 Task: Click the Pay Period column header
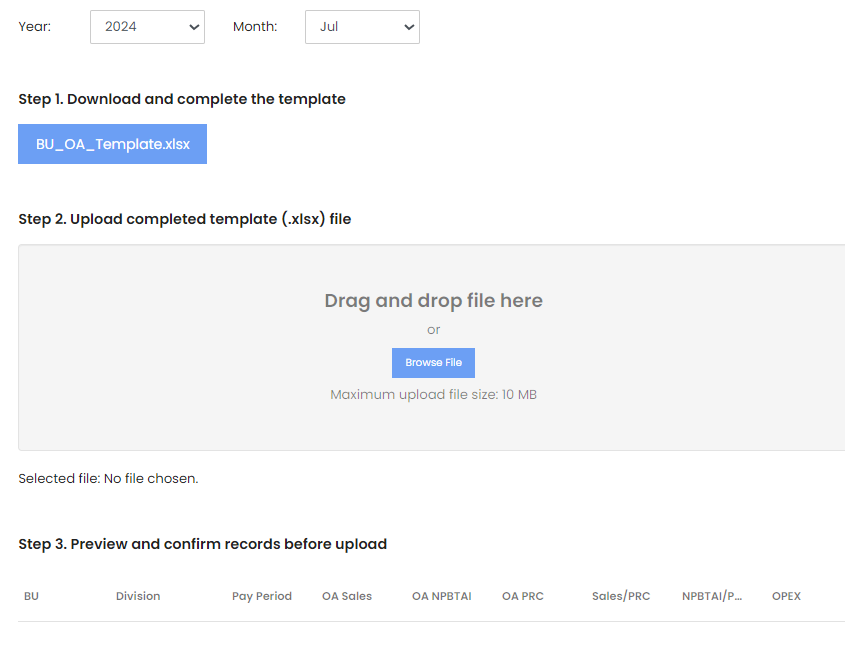(x=262, y=596)
